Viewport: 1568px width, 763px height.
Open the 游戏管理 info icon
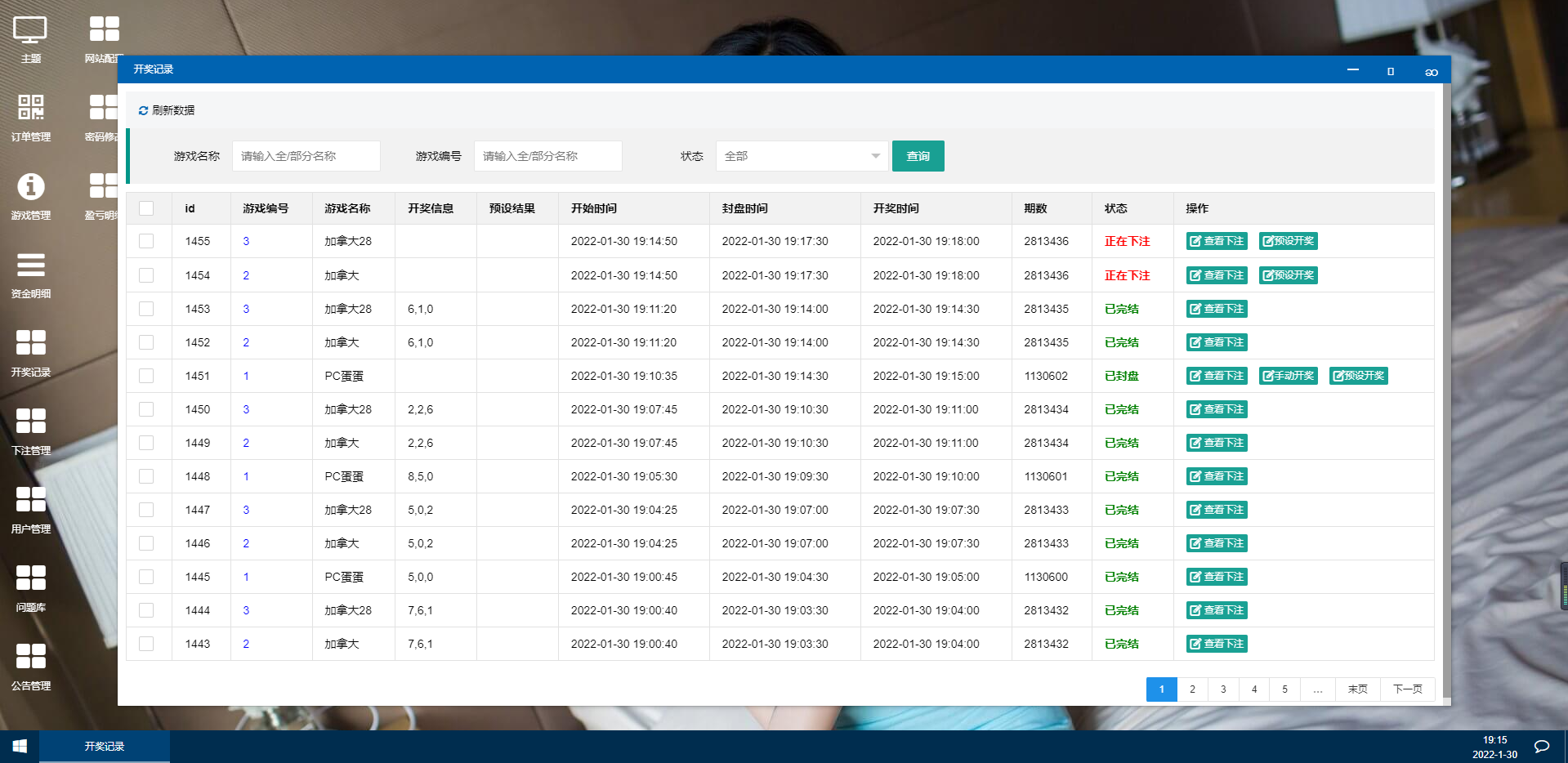pyautogui.click(x=30, y=186)
